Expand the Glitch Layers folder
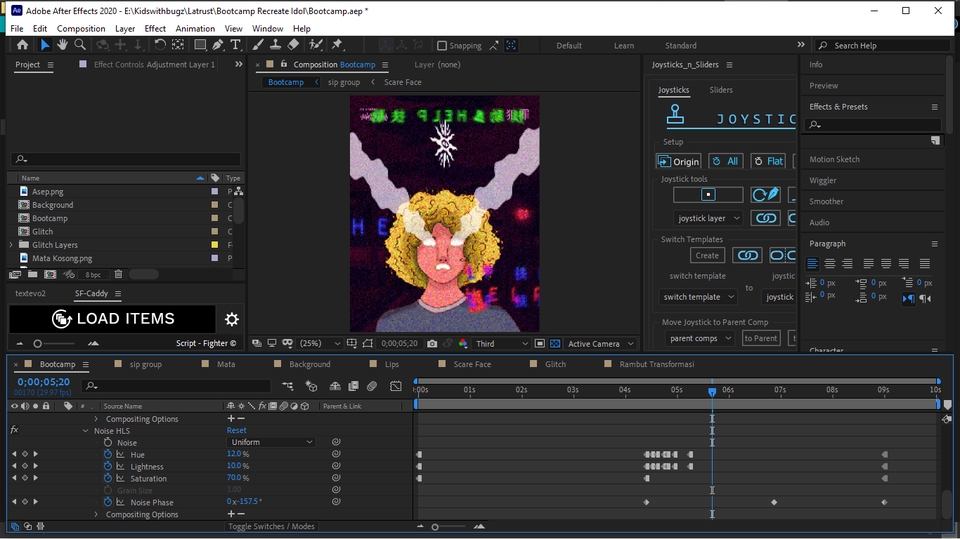 coord(10,245)
